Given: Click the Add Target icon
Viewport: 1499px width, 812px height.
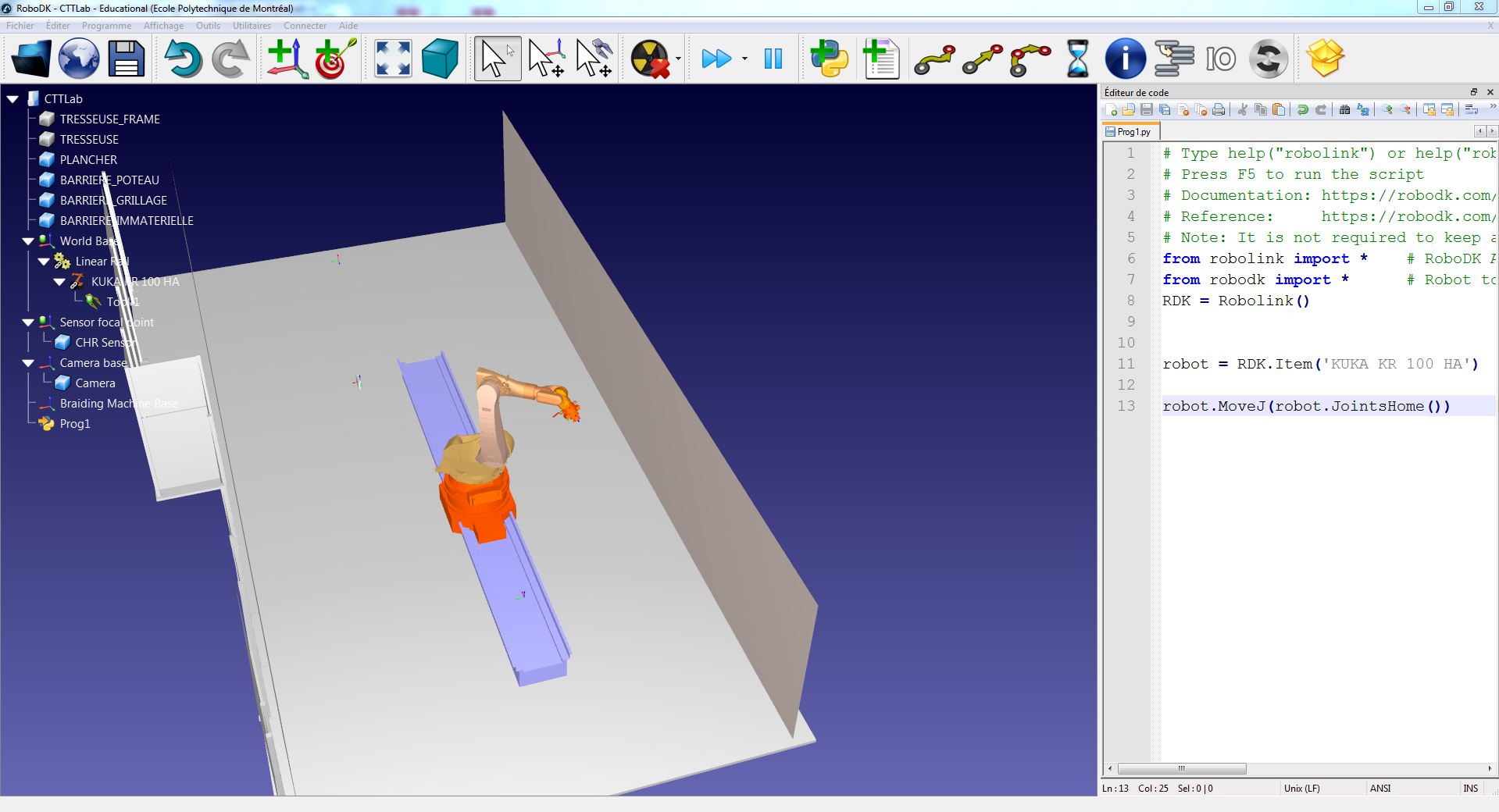Looking at the screenshot, I should (335, 59).
